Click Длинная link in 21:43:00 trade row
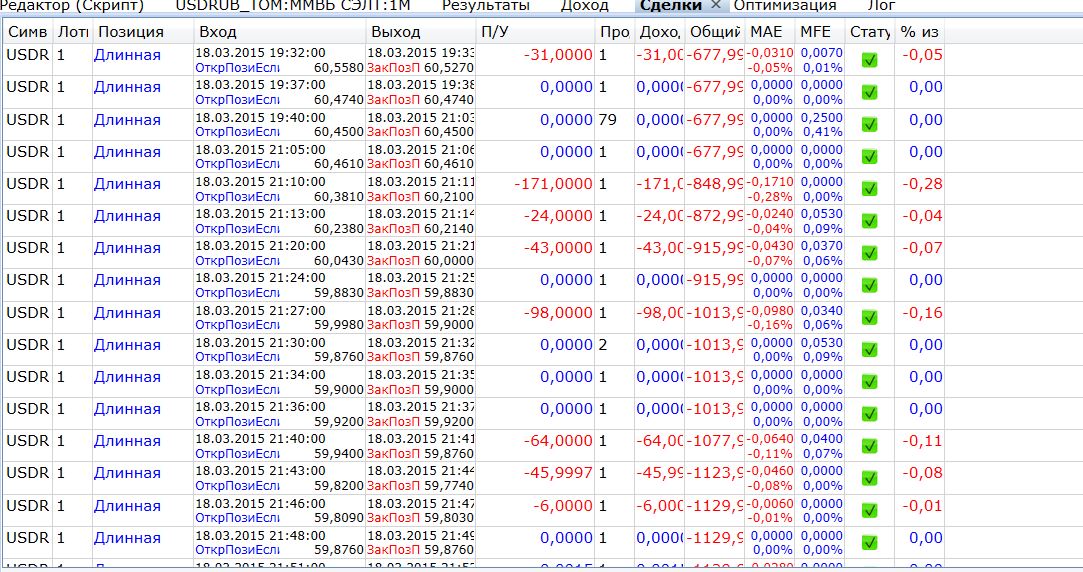1083x572 pixels. tap(127, 473)
